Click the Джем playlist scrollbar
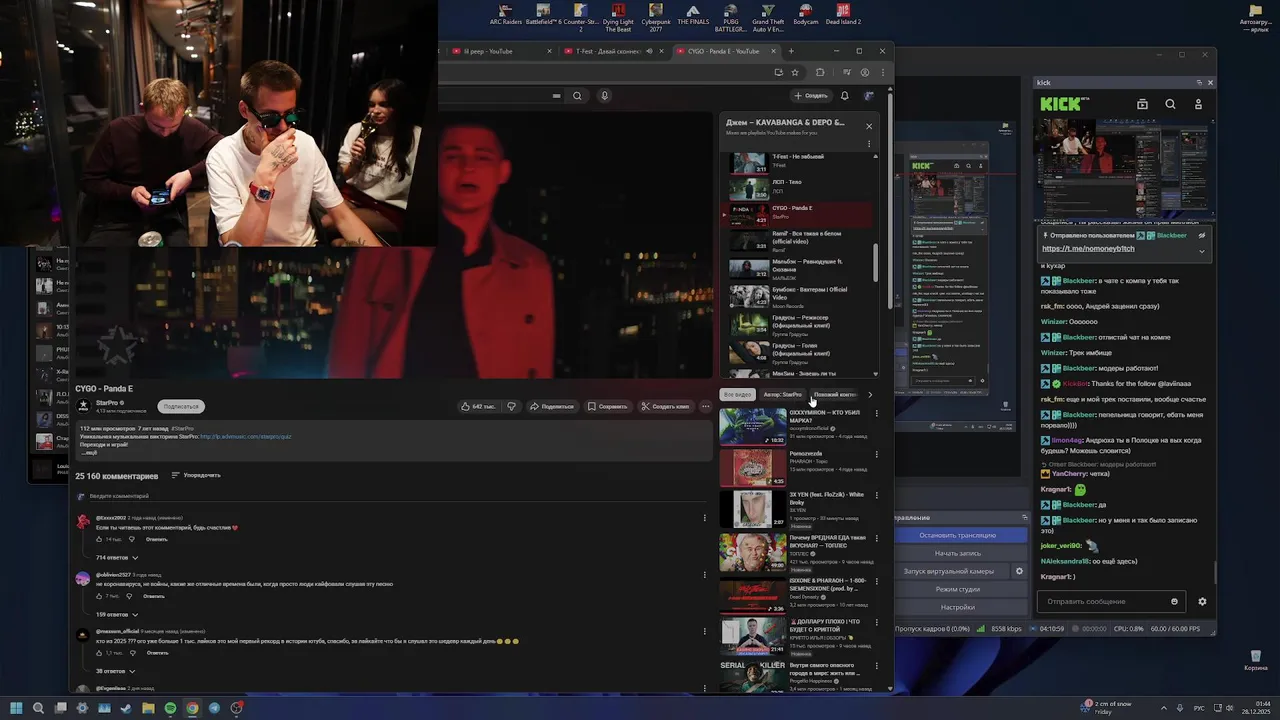The height and width of the screenshot is (720, 1280). pyautogui.click(x=876, y=263)
